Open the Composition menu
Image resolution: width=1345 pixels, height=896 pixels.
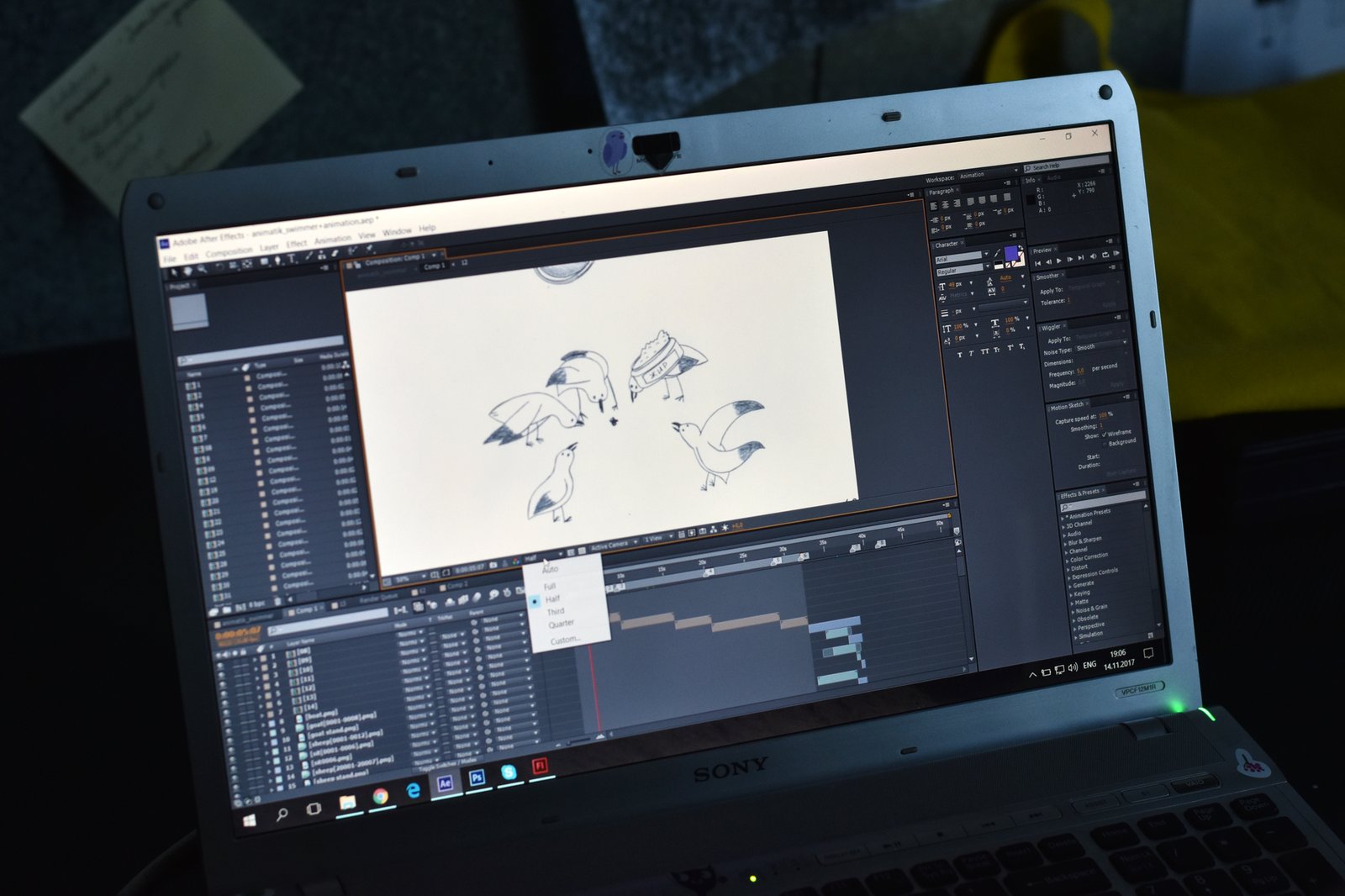click(x=229, y=251)
